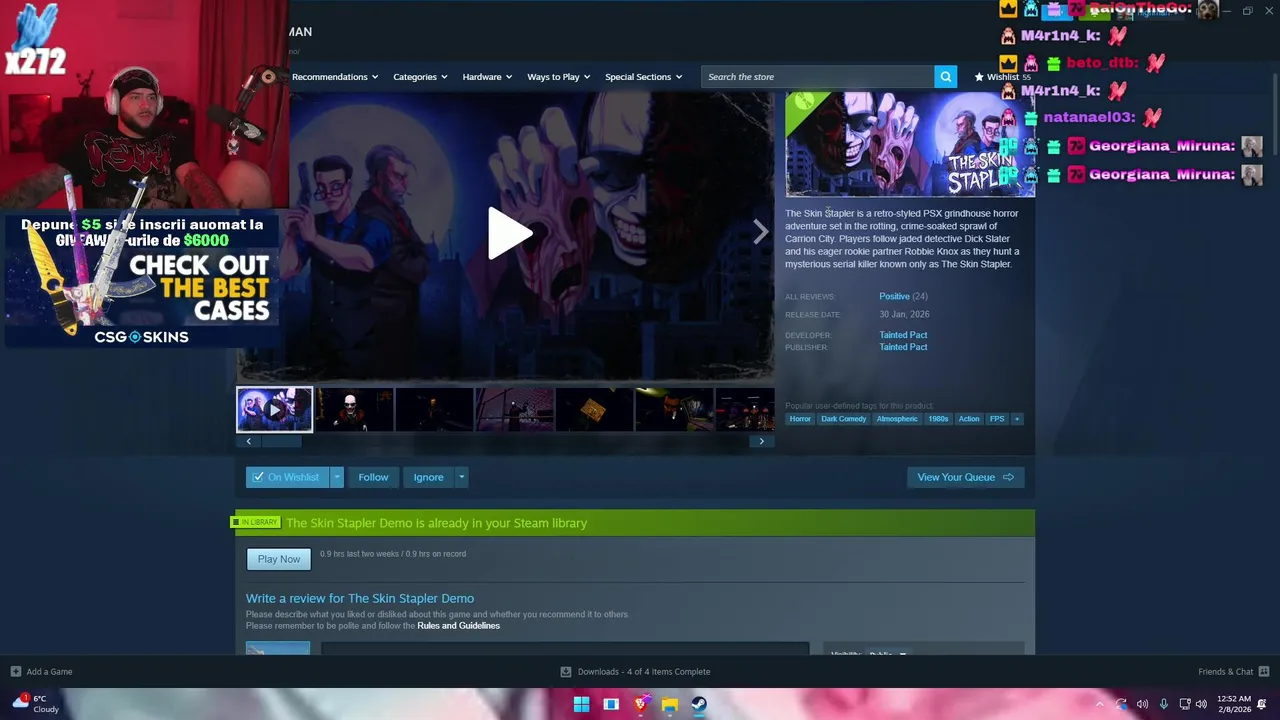The width and height of the screenshot is (1280, 720).
Task: Click the Wishlist star icon in header
Action: coord(979,77)
